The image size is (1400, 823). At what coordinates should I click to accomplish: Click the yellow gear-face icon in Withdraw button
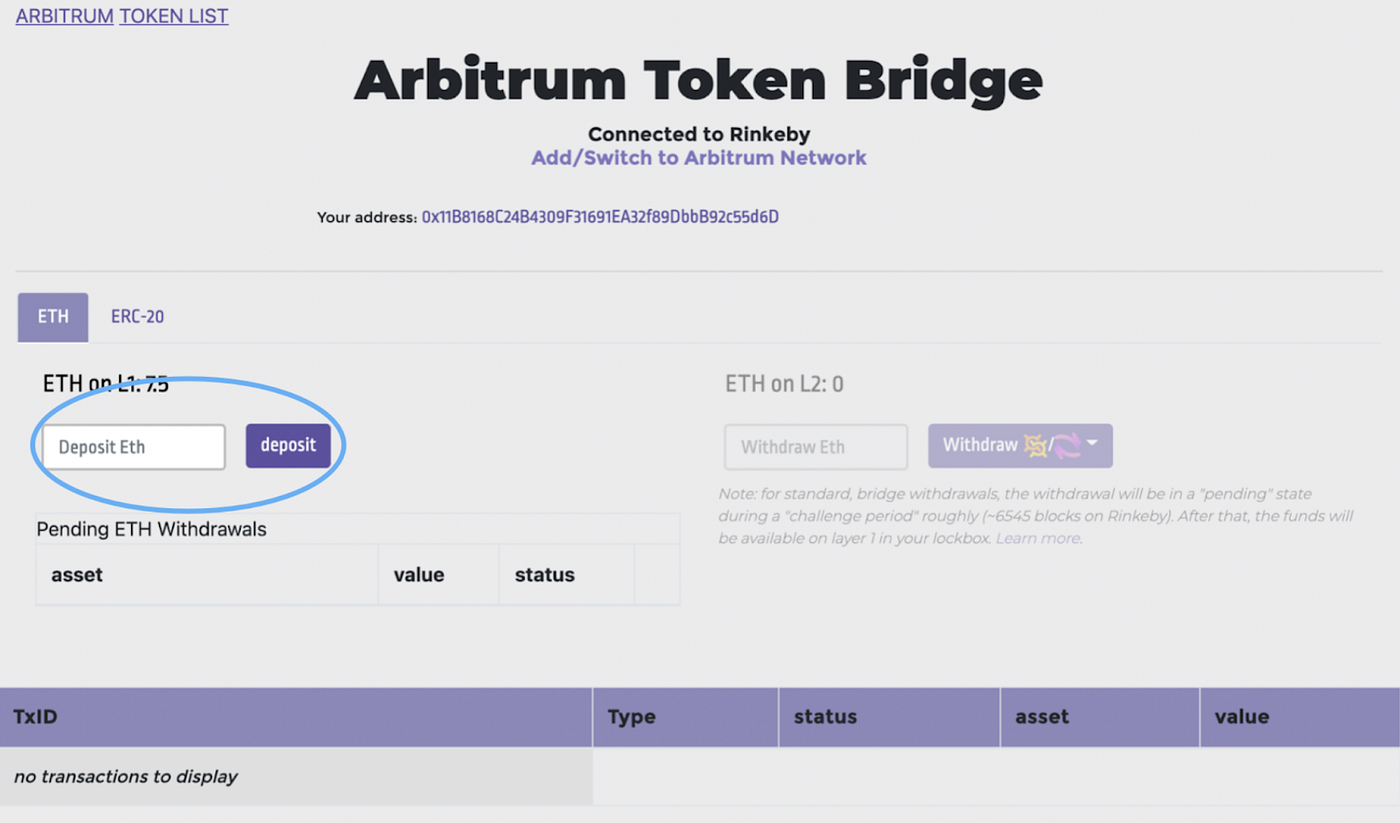tap(1035, 445)
